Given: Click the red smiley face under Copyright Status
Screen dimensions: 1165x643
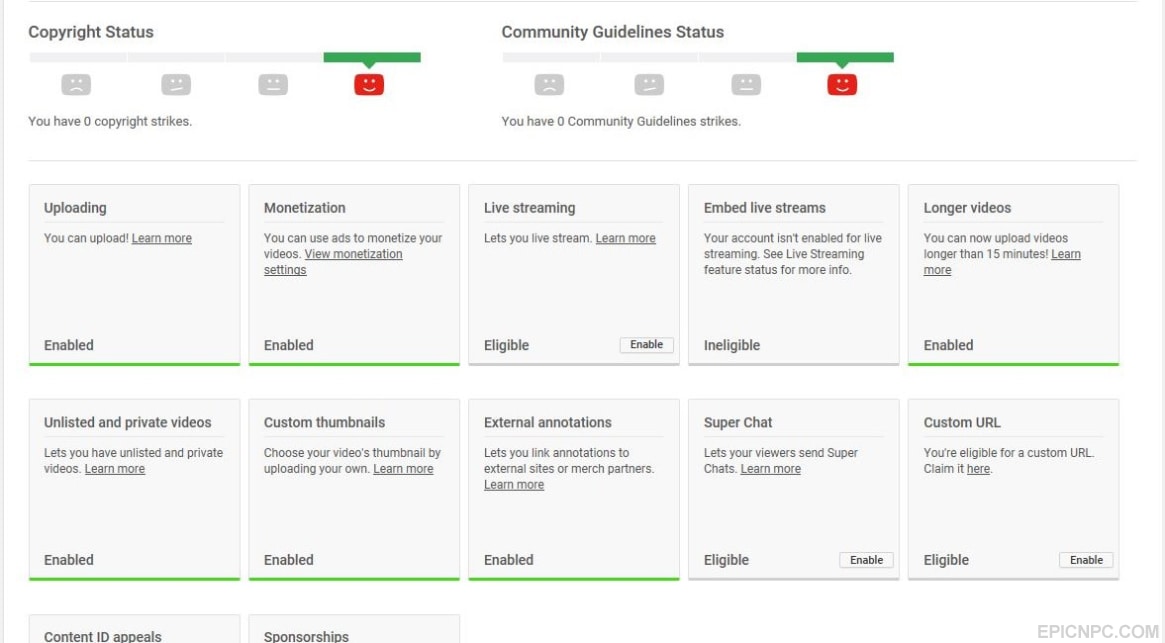Looking at the screenshot, I should 369,84.
